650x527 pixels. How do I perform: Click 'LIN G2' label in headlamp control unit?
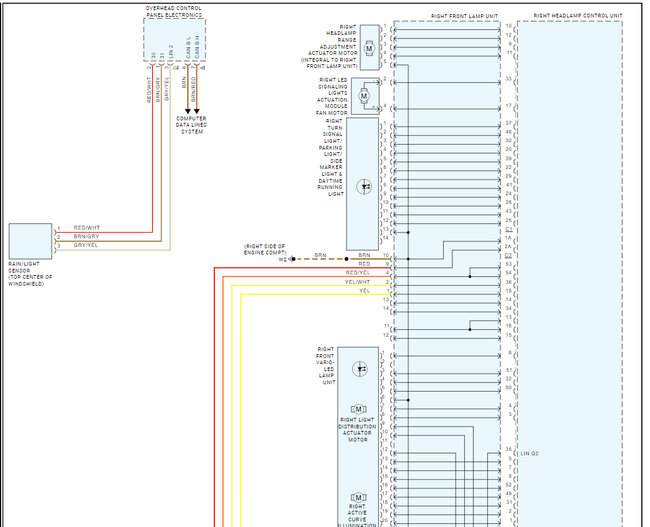[x=529, y=454]
